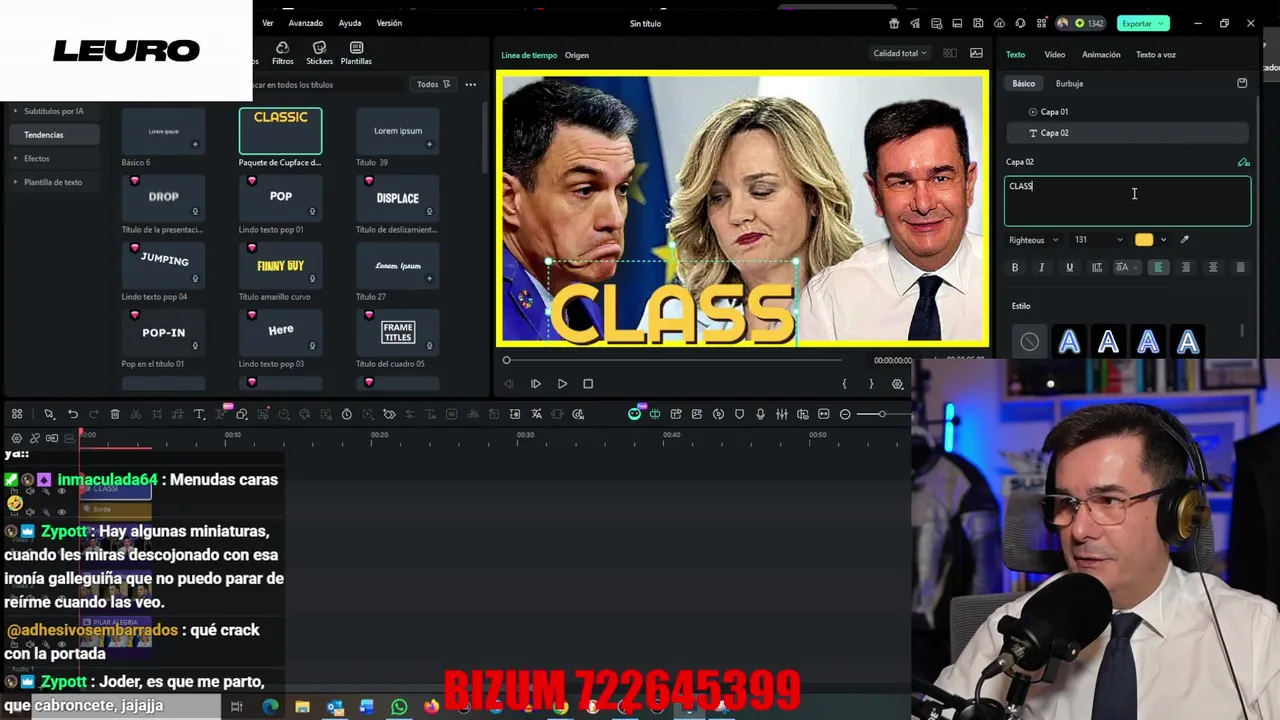Click the marker shield icon
The image size is (1280, 720).
(740, 414)
